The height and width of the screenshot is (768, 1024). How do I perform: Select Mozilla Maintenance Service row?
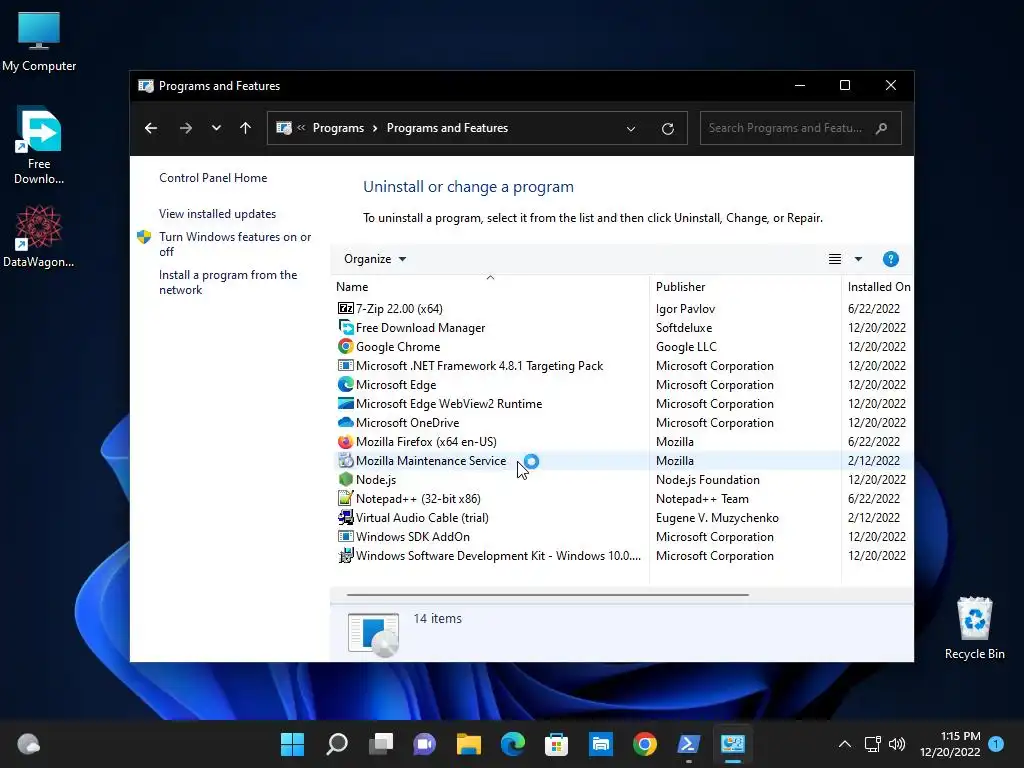tap(624, 460)
